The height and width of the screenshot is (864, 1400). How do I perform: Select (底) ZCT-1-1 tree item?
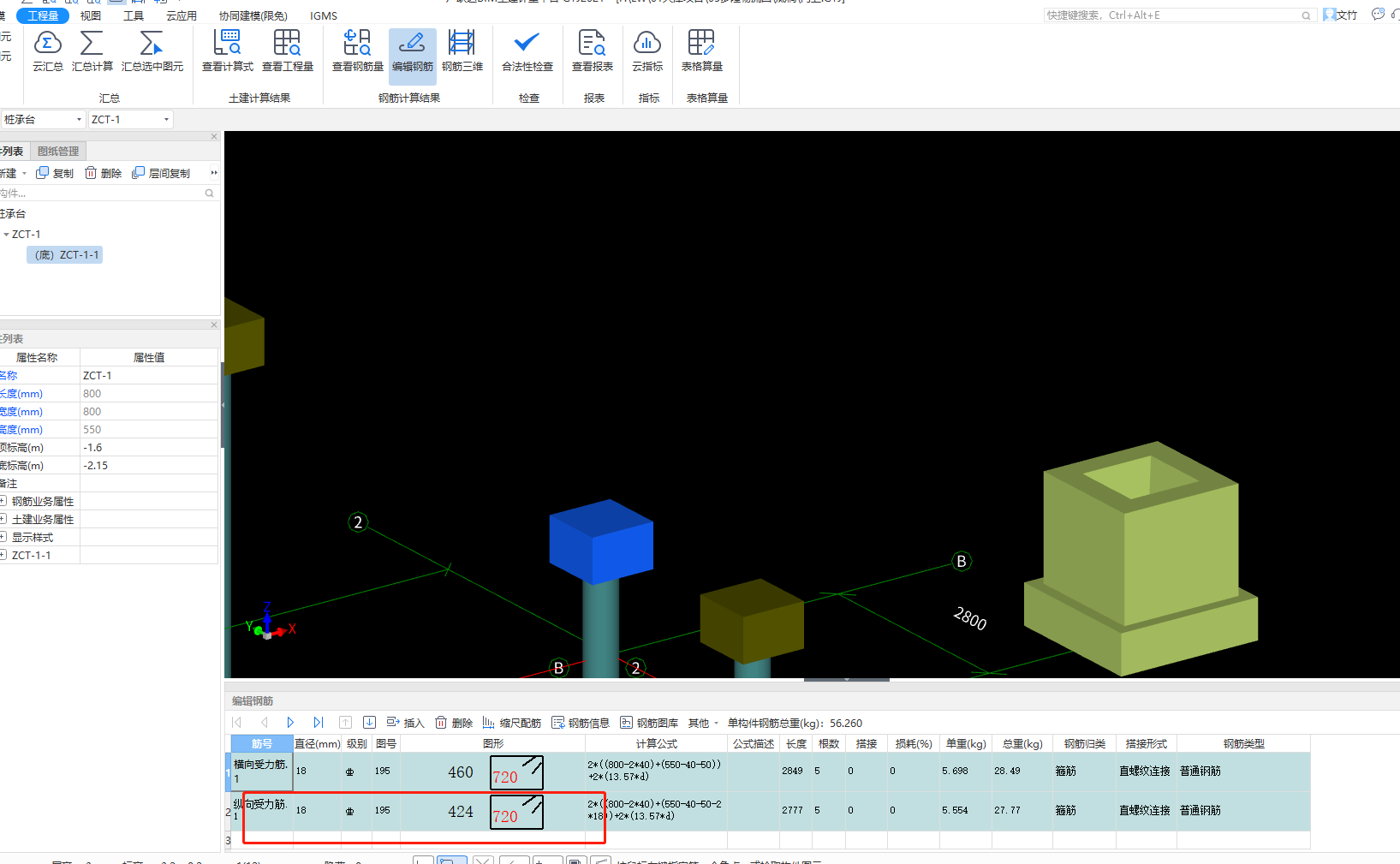point(65,255)
